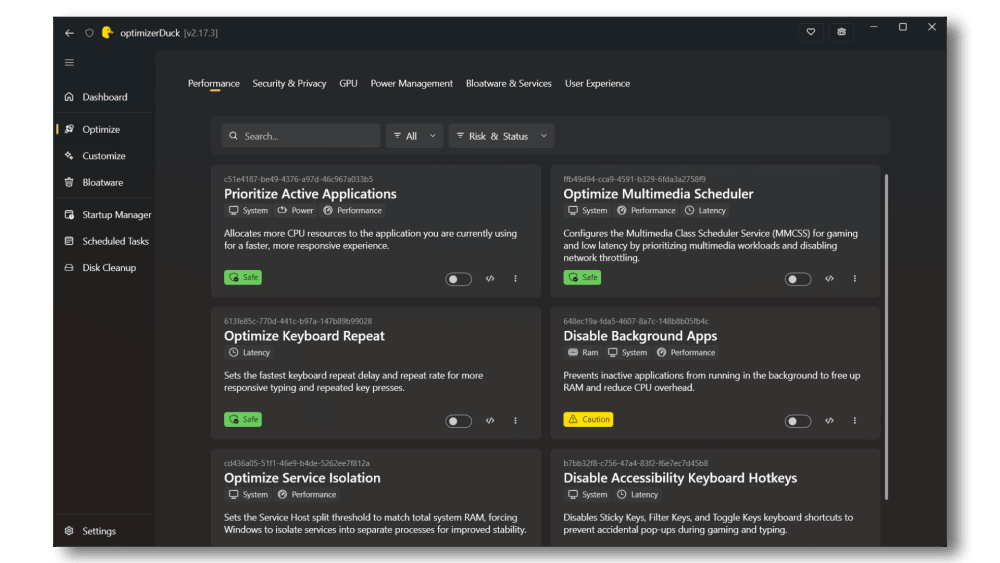
Task: Click the gift icon button
Action: (841, 32)
